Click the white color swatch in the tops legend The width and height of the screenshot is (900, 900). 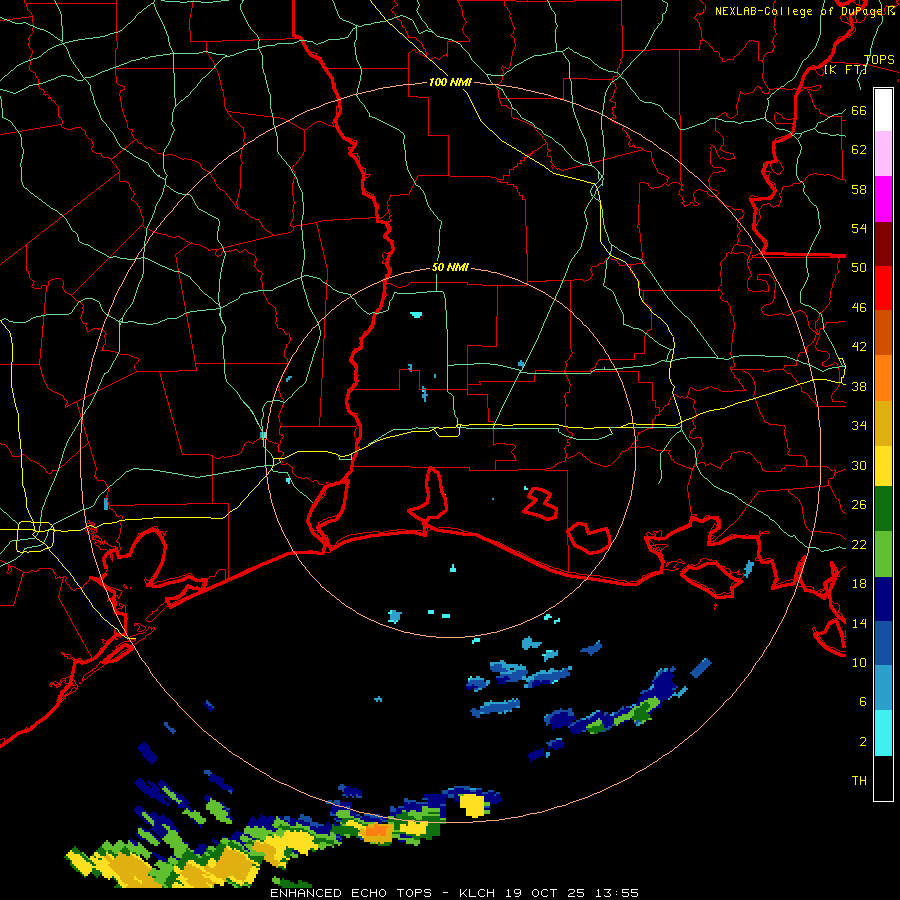click(883, 110)
